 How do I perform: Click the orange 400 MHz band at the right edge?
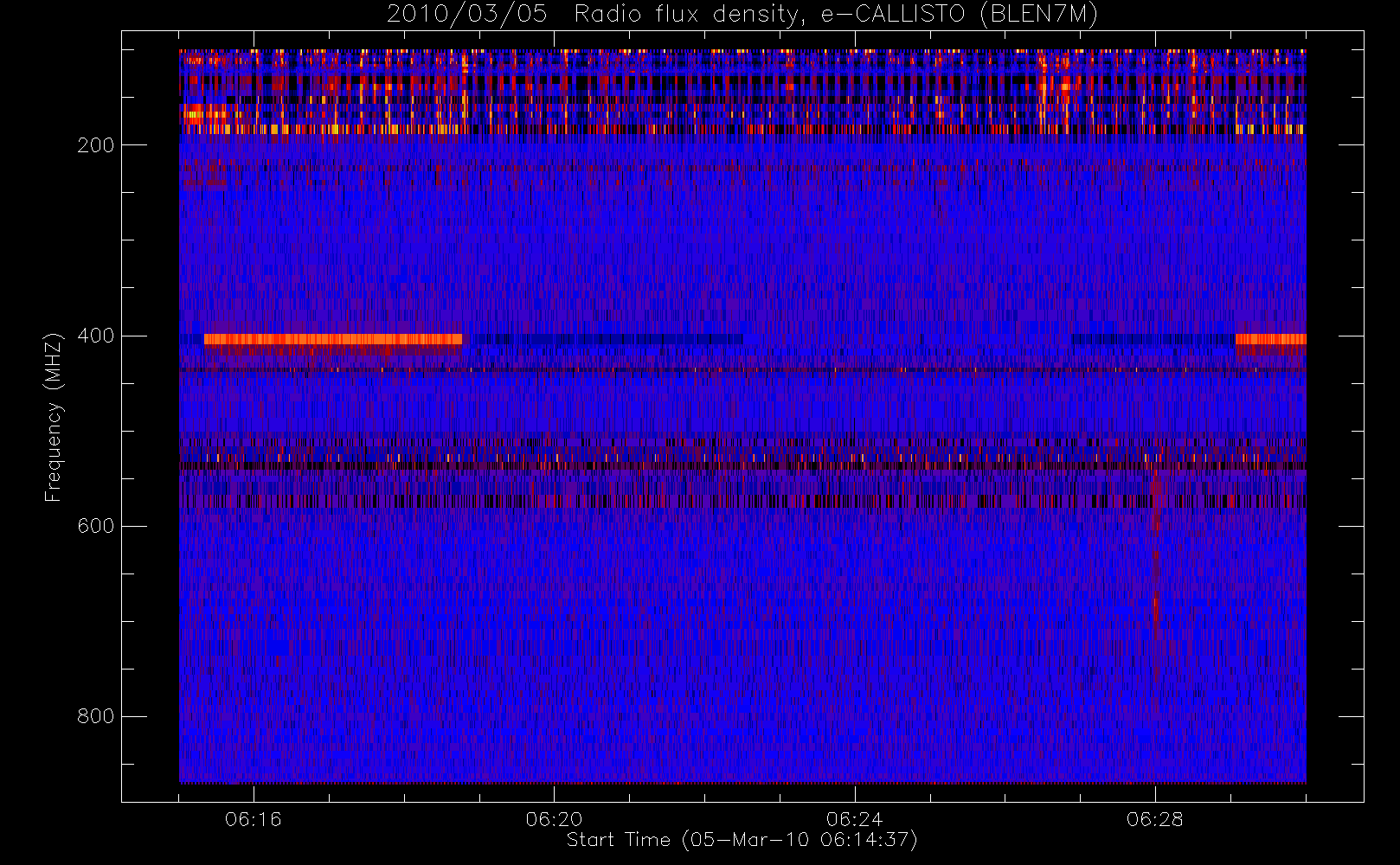(1270, 339)
